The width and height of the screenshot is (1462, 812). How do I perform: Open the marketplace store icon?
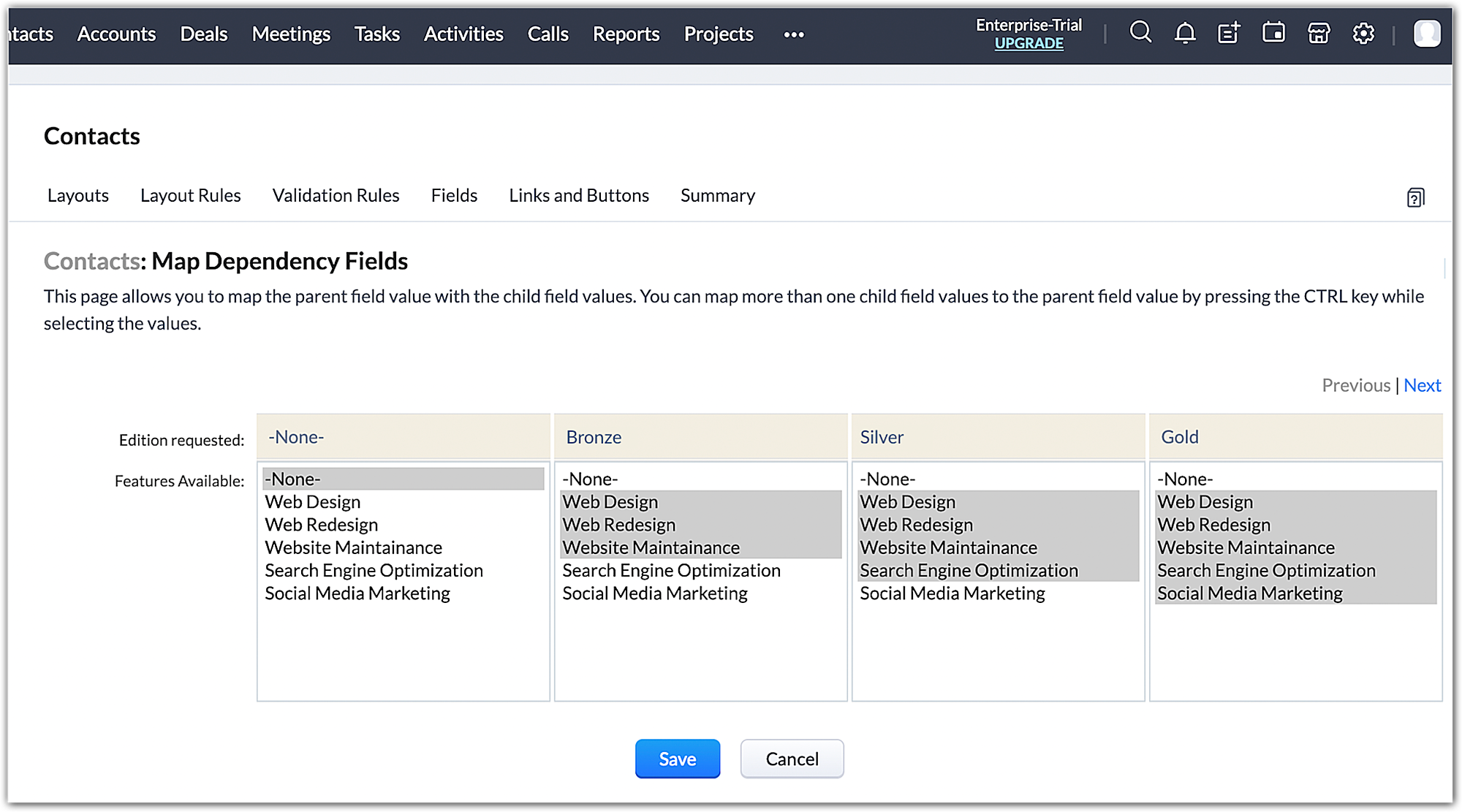click(1319, 33)
